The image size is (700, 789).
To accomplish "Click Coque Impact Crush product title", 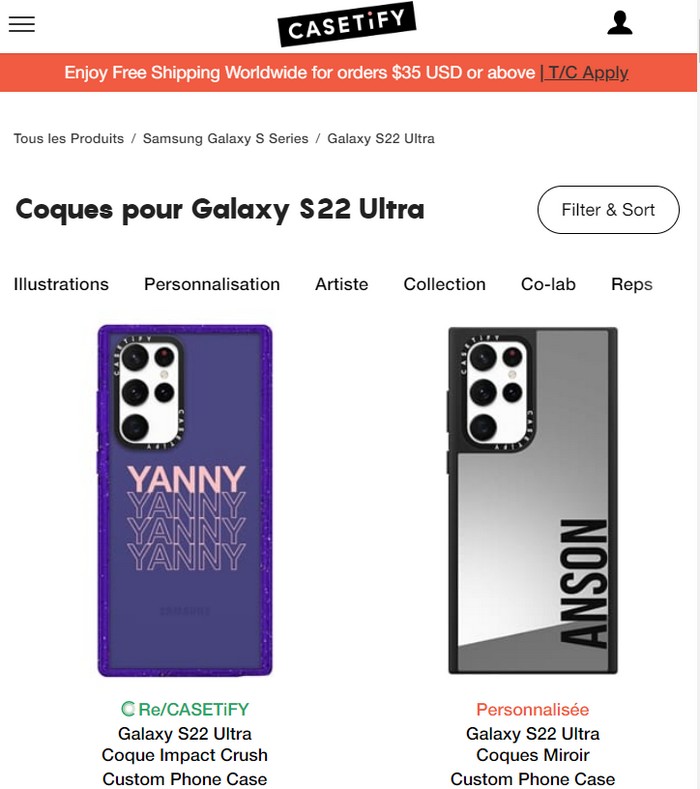I will [185, 755].
